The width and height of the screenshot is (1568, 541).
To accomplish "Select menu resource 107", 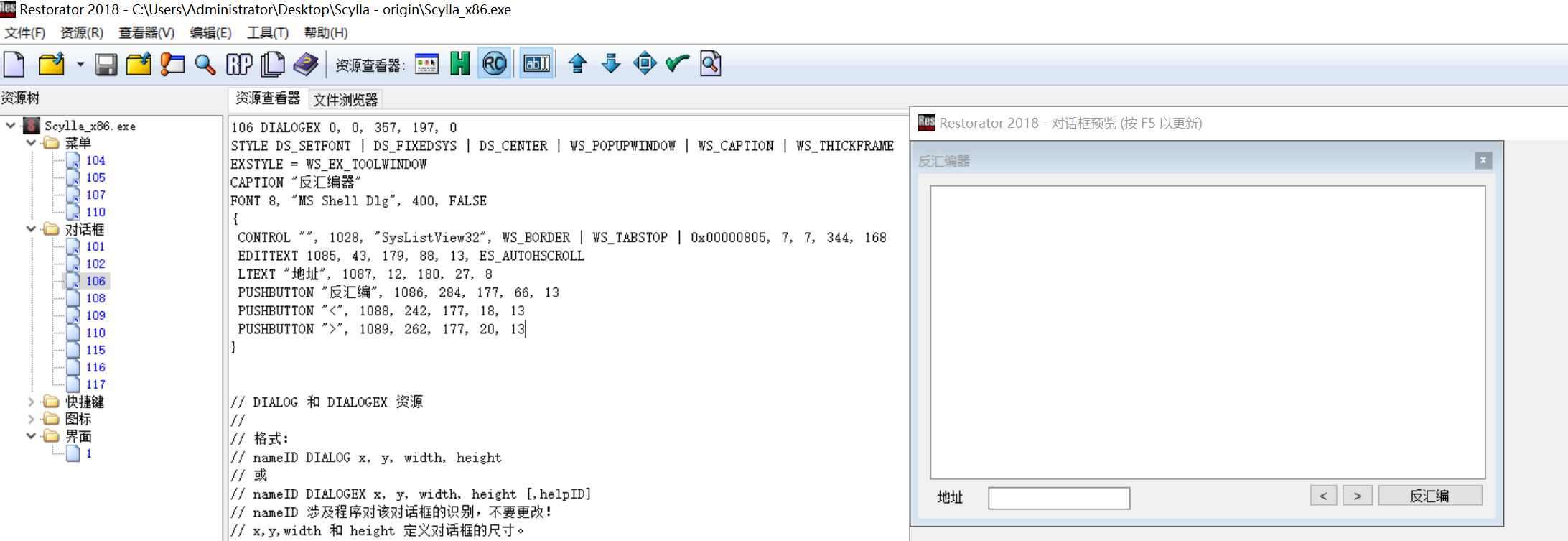I will (95, 195).
